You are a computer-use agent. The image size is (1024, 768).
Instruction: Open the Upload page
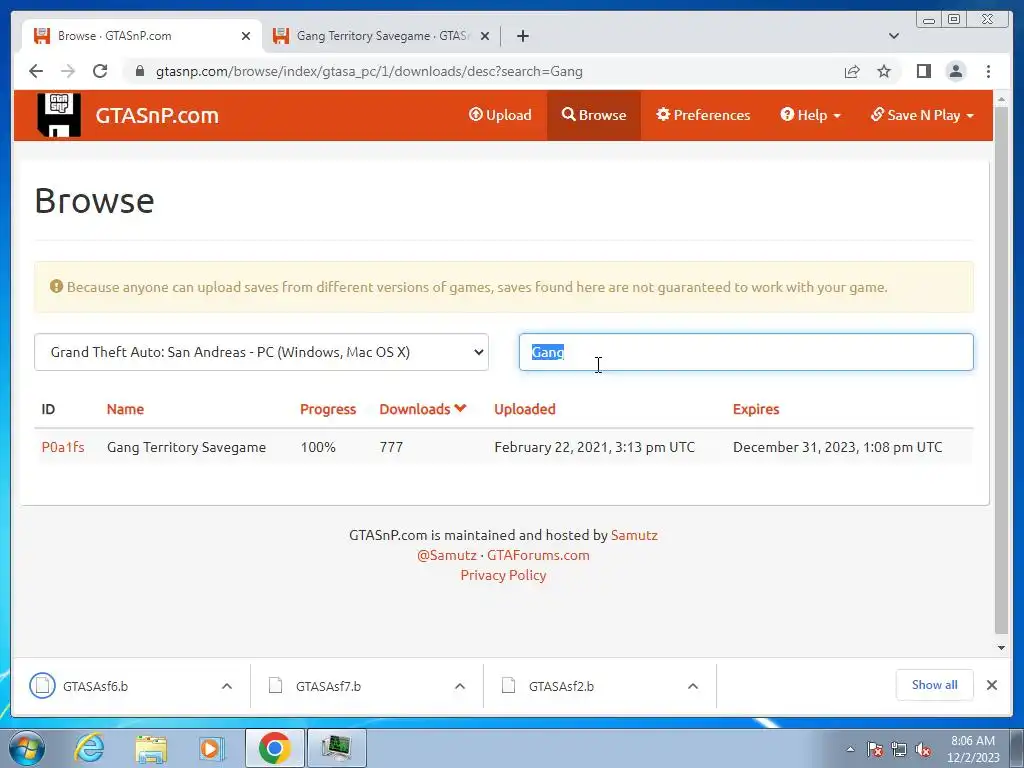click(x=500, y=115)
